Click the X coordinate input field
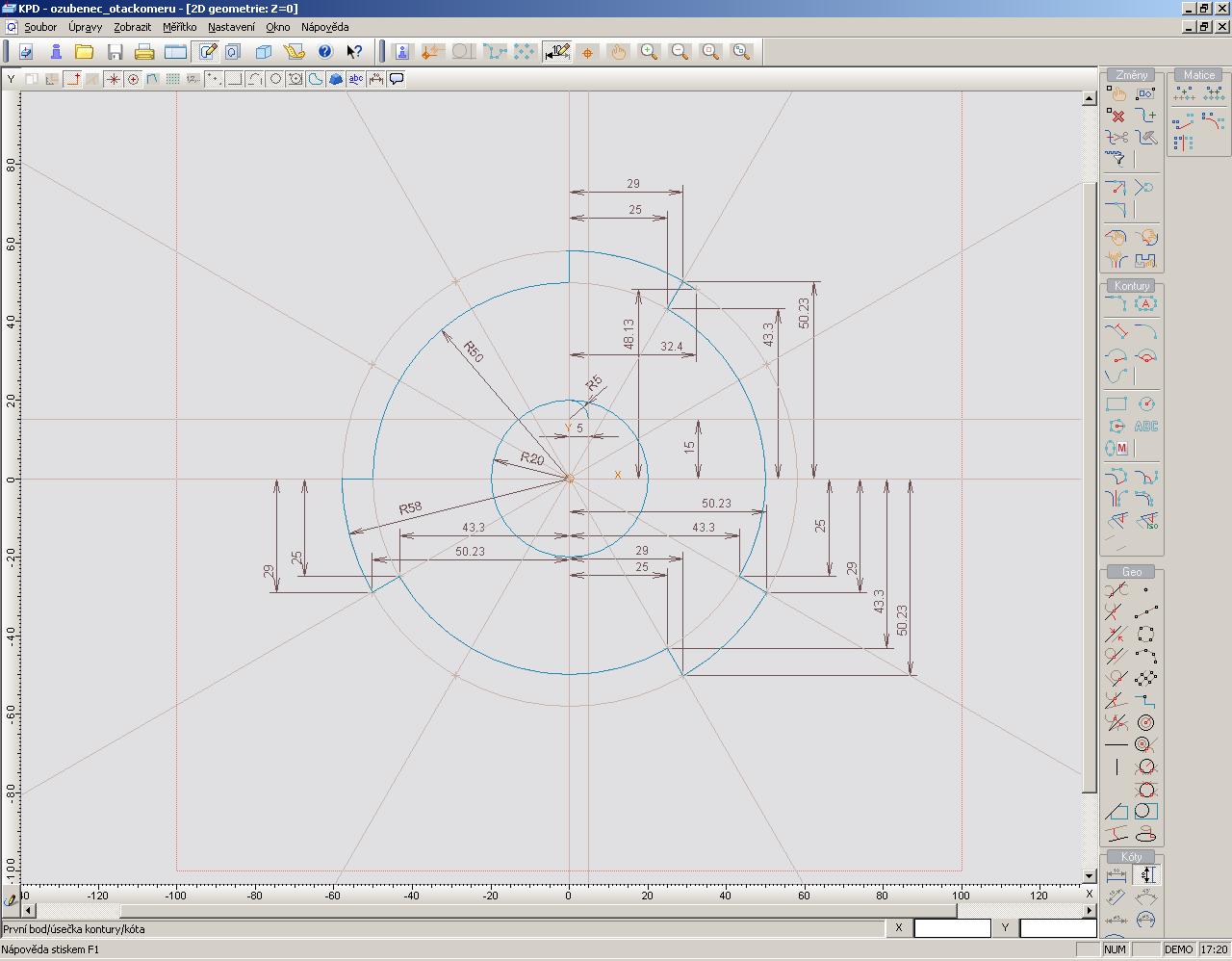This screenshot has width=1232, height=961. click(951, 928)
